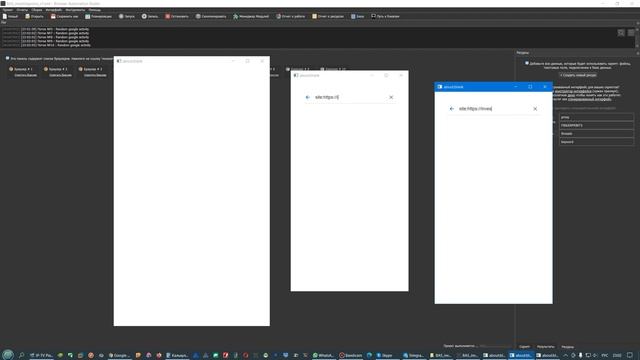Click the underlined link ending resources description
The height and width of the screenshot is (360, 640).
(589, 99)
